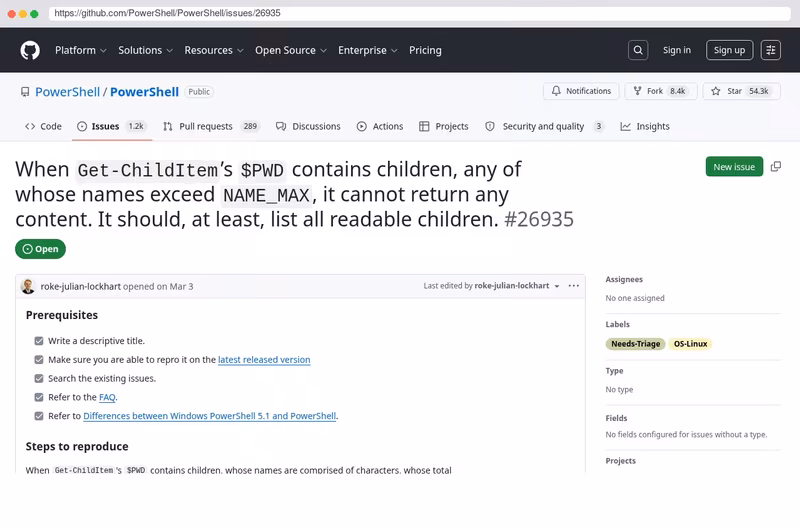The height and width of the screenshot is (528, 800).
Task: Click the Pull requests icon
Action: (x=167, y=126)
